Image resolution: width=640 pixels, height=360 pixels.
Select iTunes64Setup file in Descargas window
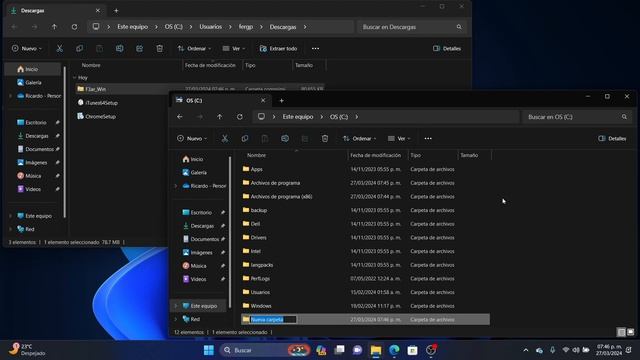click(101, 103)
